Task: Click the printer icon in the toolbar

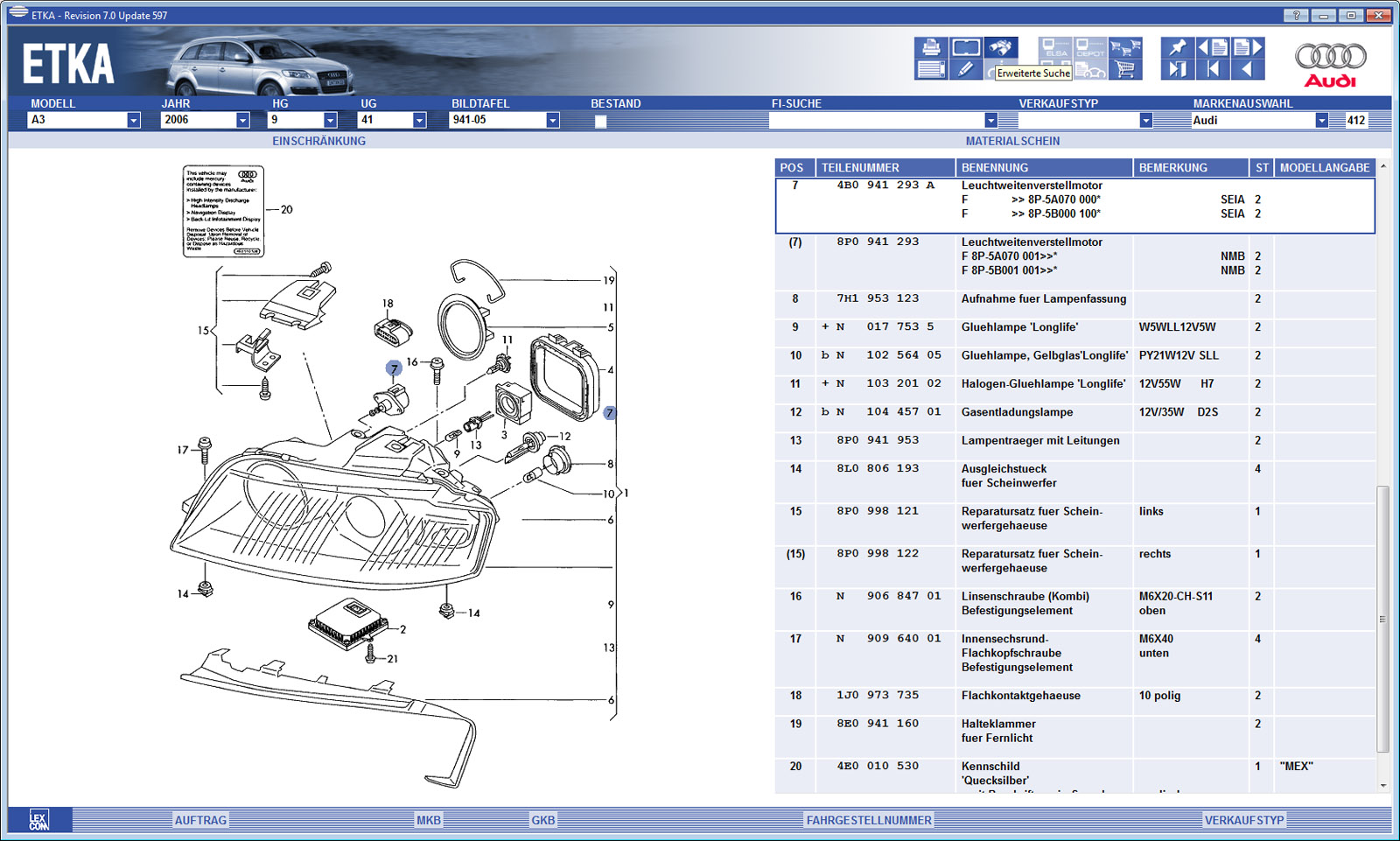Action: 931,47
